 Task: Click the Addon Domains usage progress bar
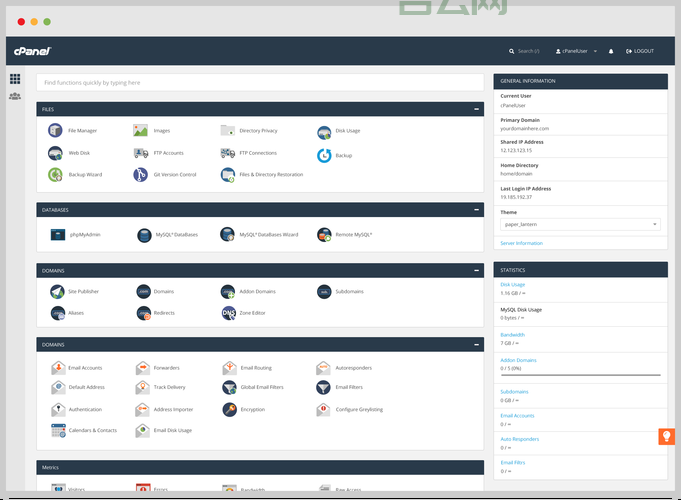point(581,375)
